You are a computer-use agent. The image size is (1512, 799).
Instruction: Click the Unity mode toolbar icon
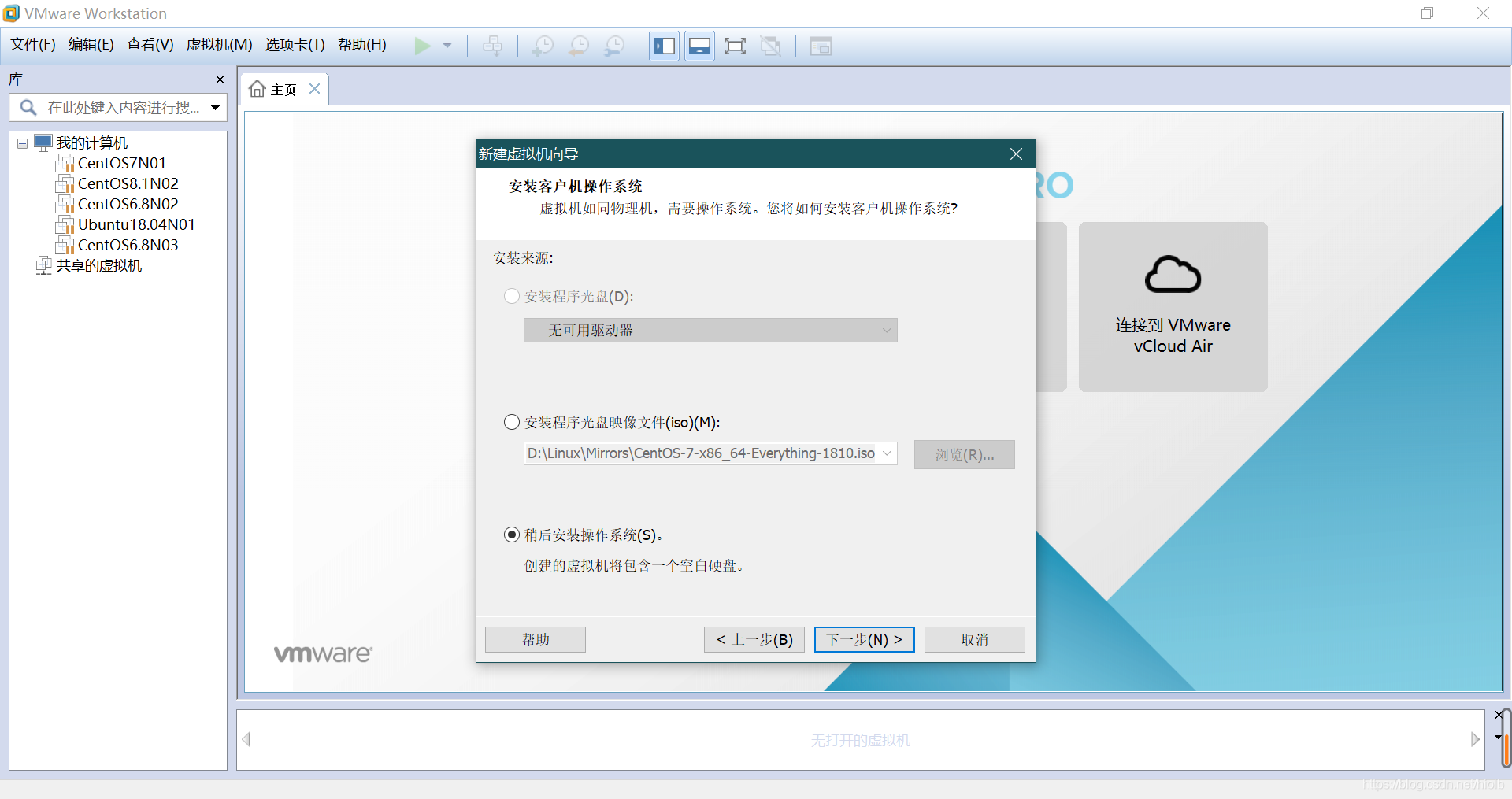point(770,46)
